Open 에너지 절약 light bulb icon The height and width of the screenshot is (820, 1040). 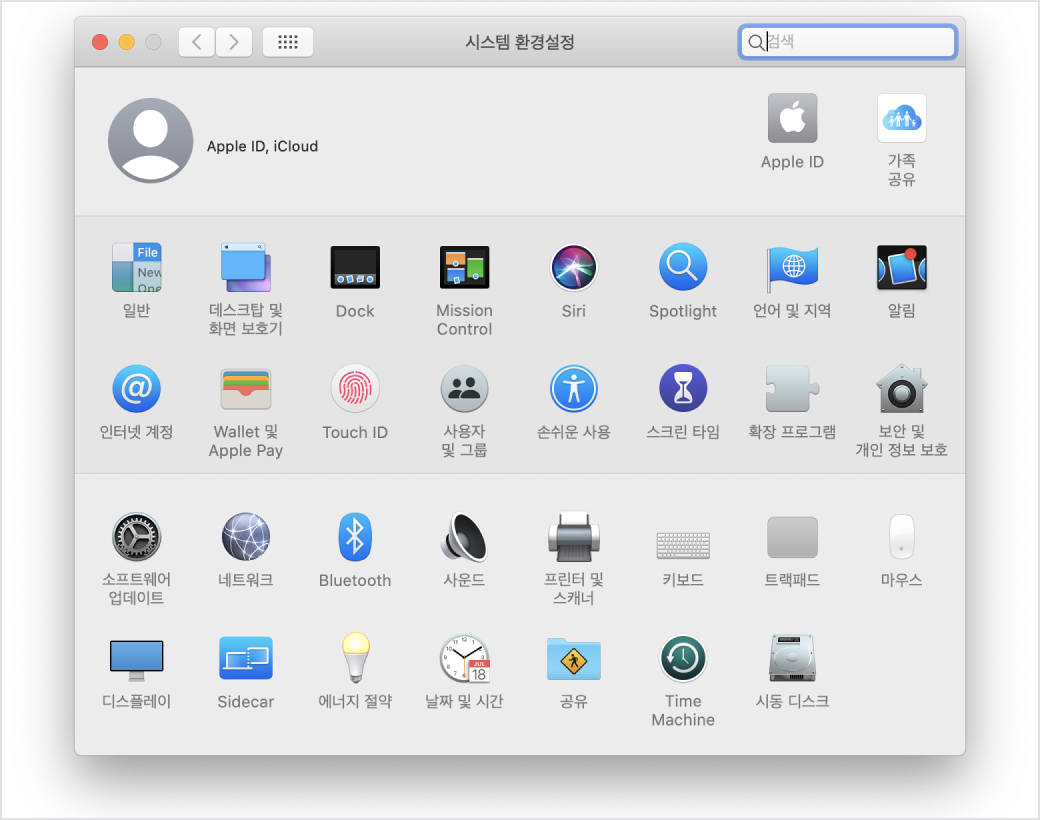pos(355,658)
